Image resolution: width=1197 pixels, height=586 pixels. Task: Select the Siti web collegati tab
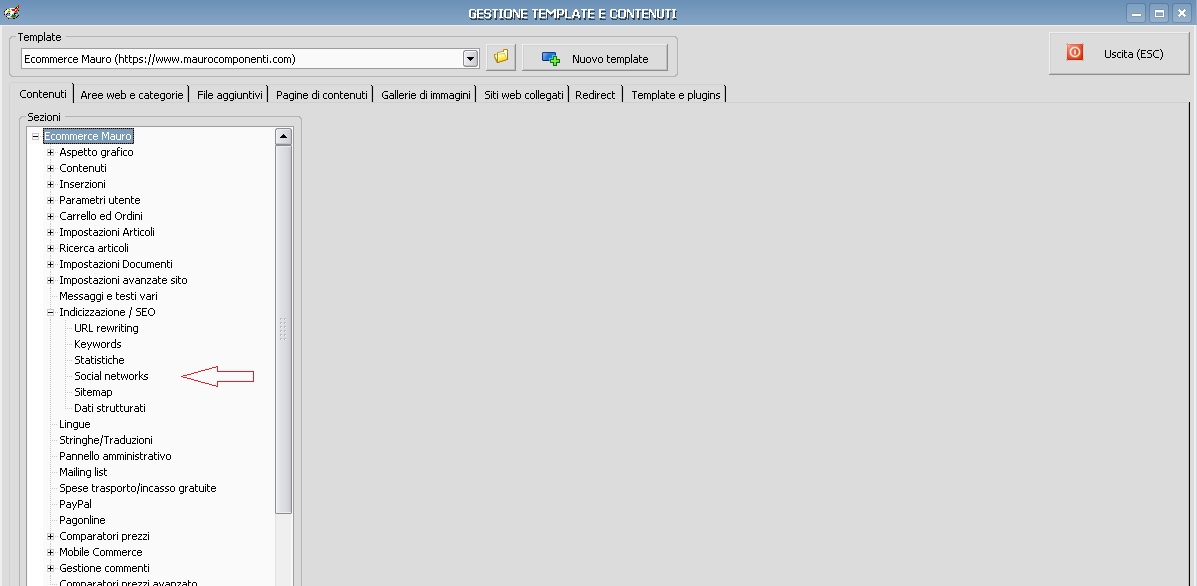click(x=524, y=95)
